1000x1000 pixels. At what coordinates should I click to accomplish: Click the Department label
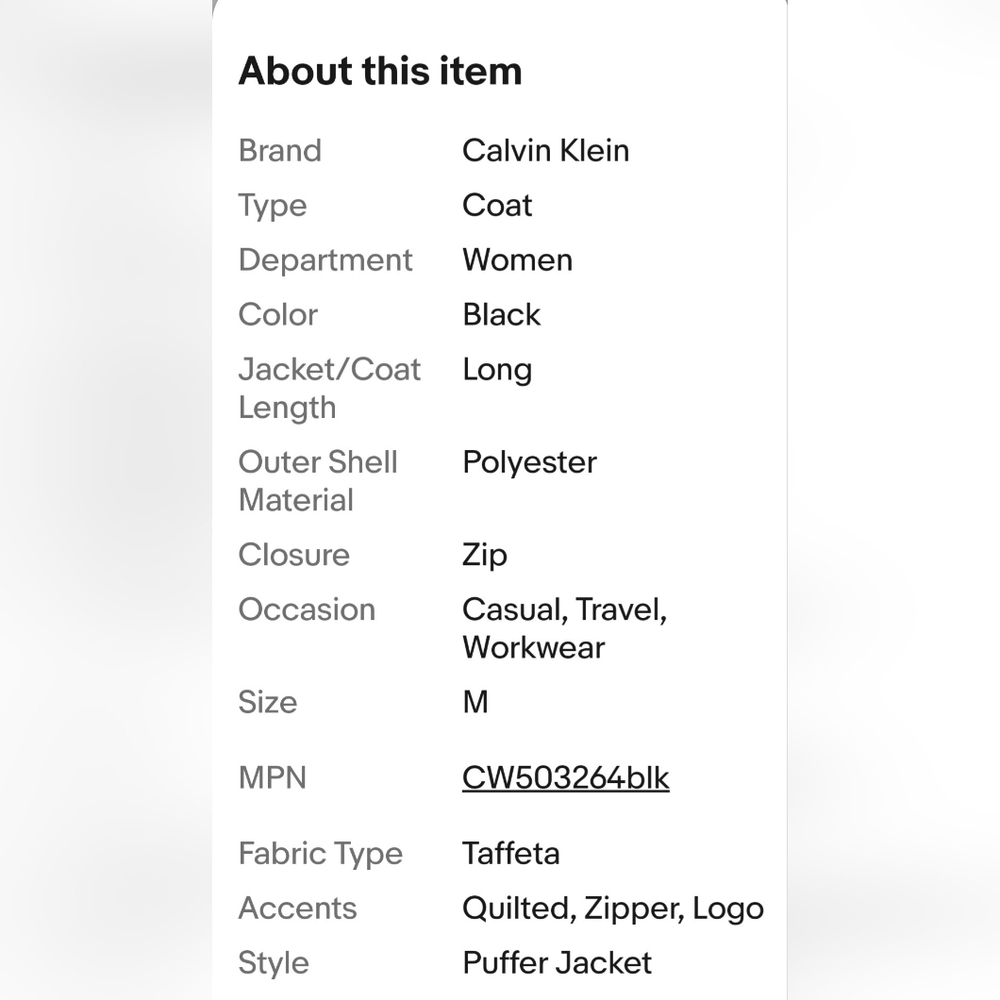click(325, 260)
